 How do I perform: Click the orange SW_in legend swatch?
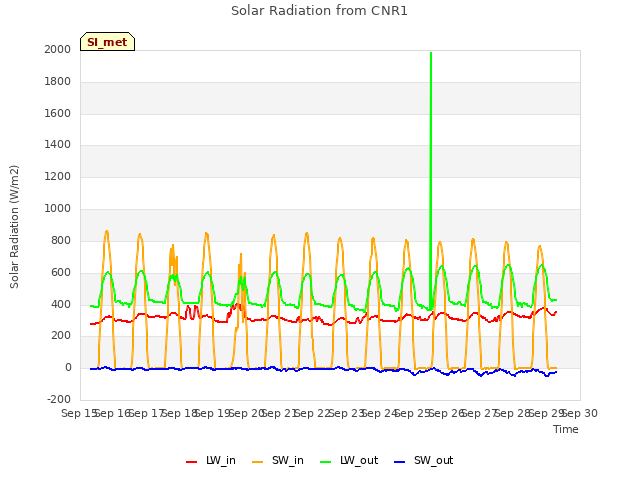[x=258, y=462]
